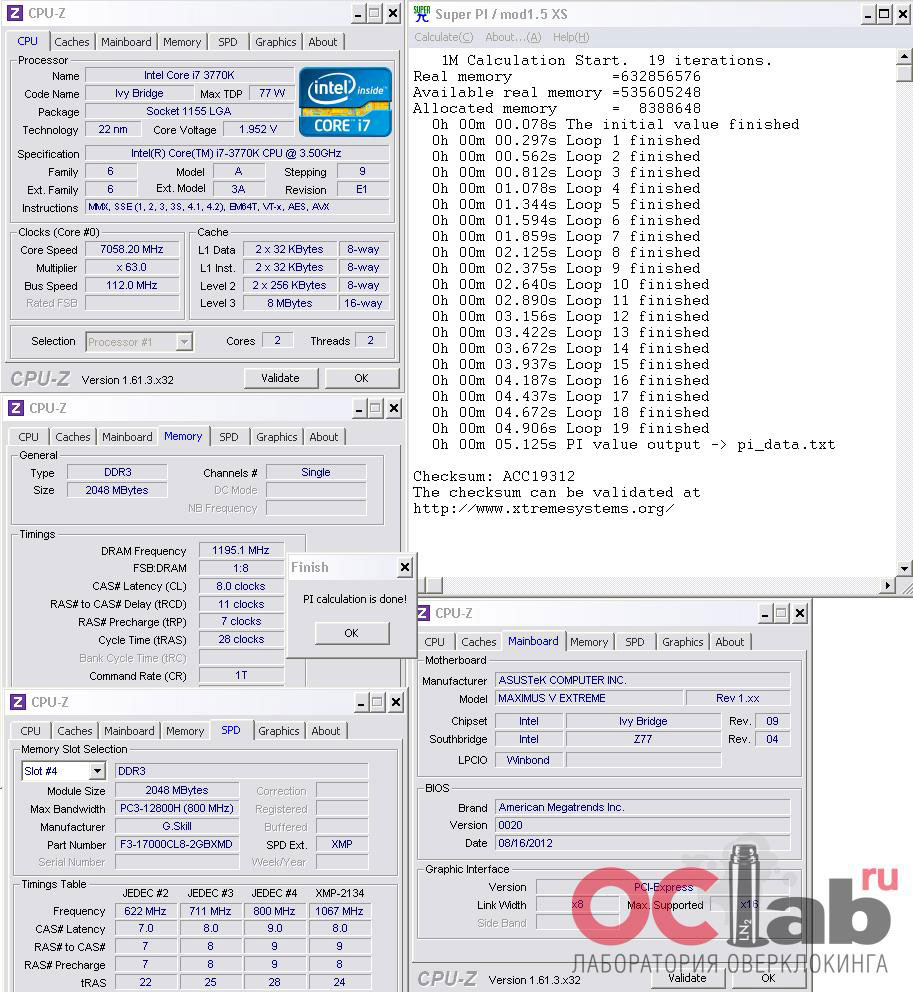913x992 pixels.
Task: Click Super PI horizontal scrollbar thumb
Action: point(434,585)
